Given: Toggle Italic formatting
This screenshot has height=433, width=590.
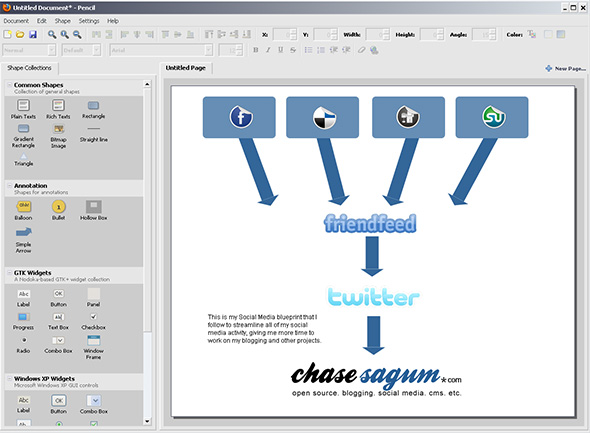Looking at the screenshot, I should (268, 50).
